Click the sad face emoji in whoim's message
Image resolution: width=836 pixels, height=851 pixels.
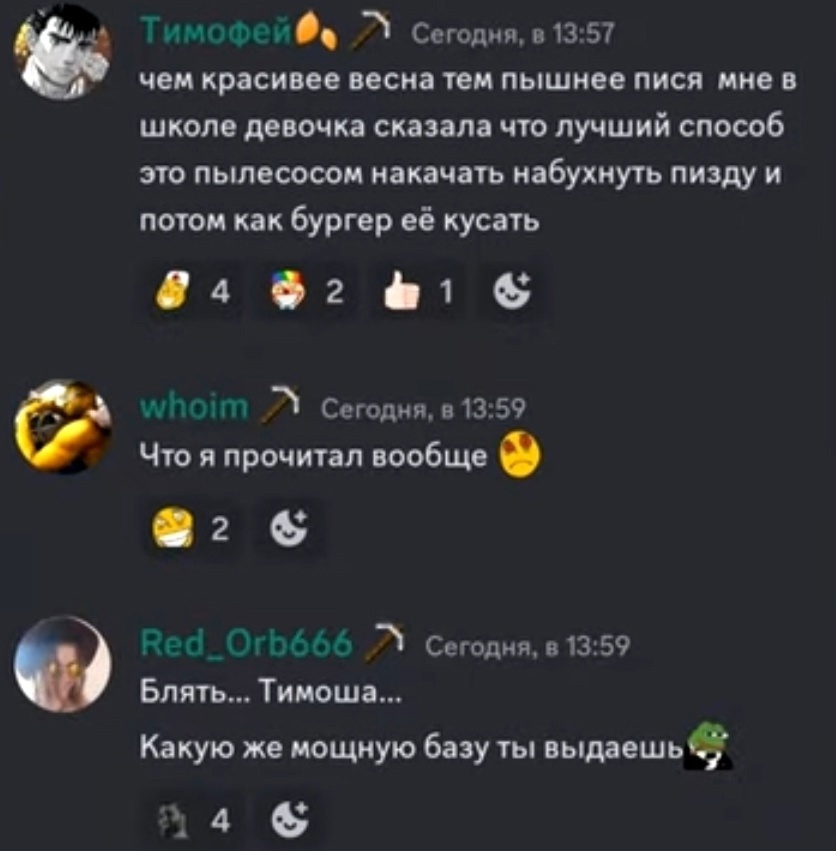tap(520, 455)
